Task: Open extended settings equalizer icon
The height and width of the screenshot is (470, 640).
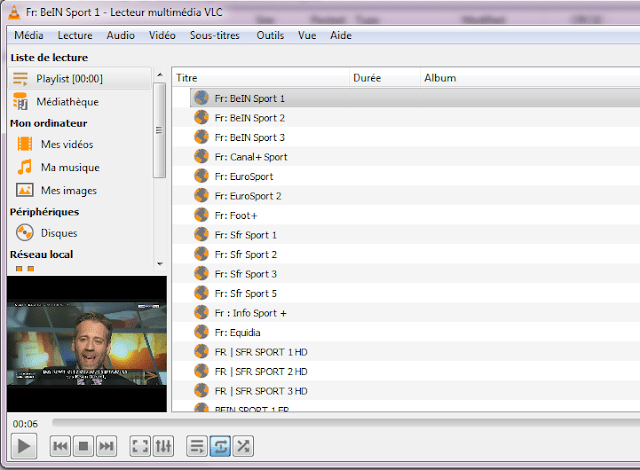Action: click(163, 446)
